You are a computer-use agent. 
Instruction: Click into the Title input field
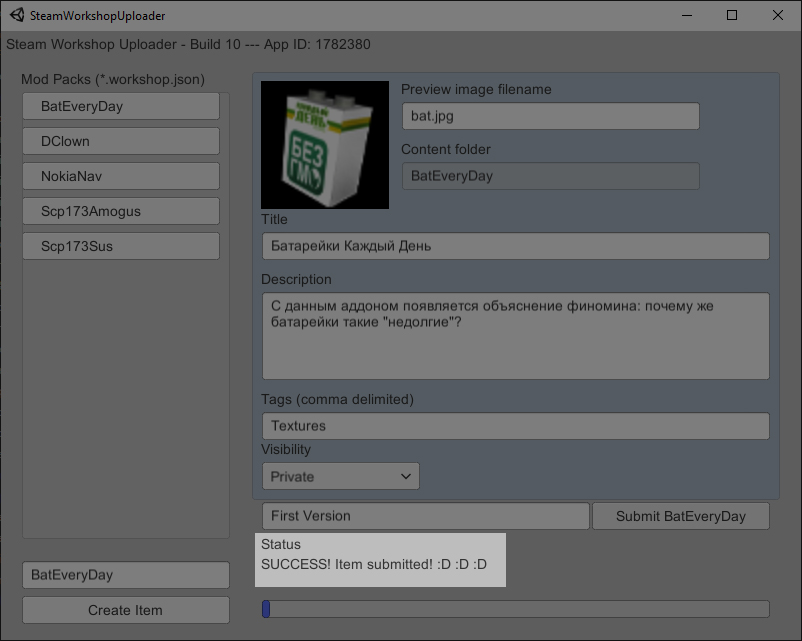(x=516, y=246)
